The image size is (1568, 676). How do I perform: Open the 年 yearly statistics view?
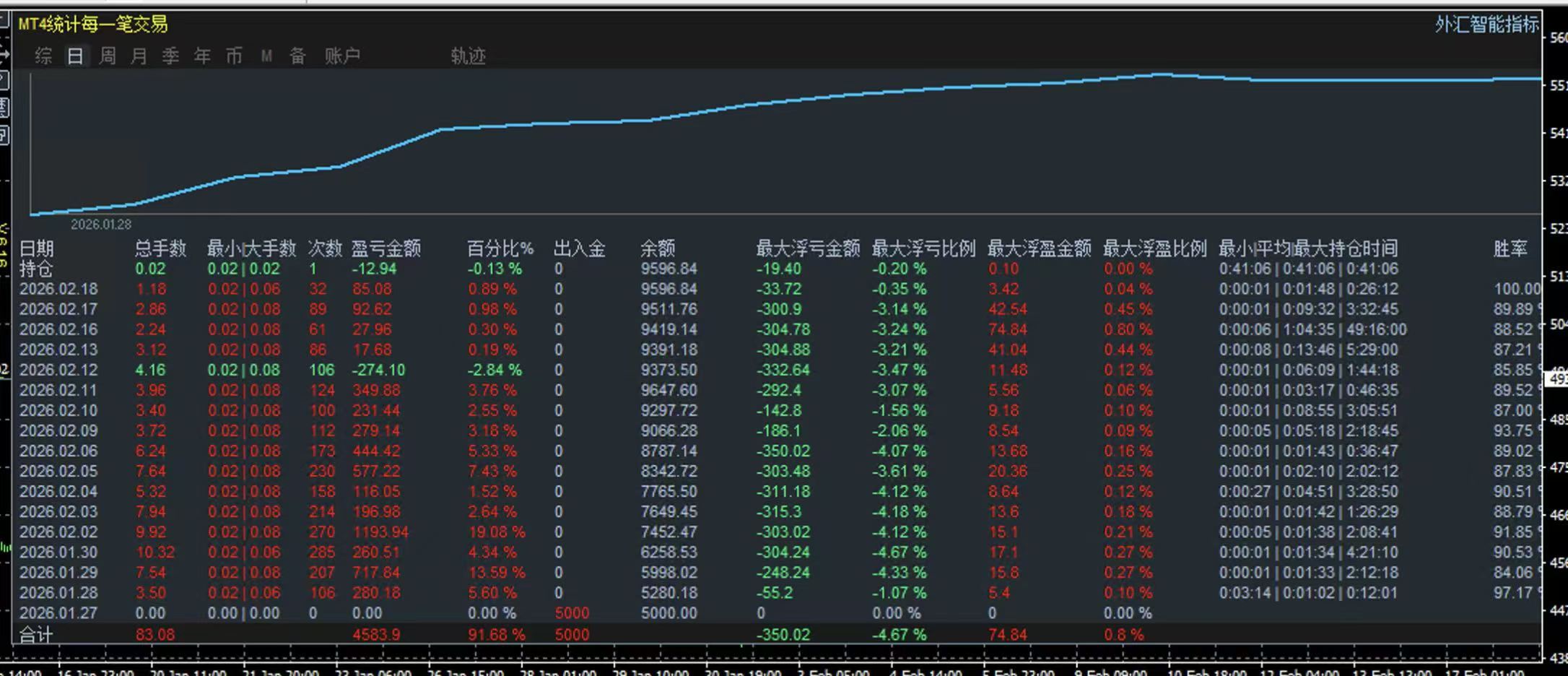coord(202,56)
